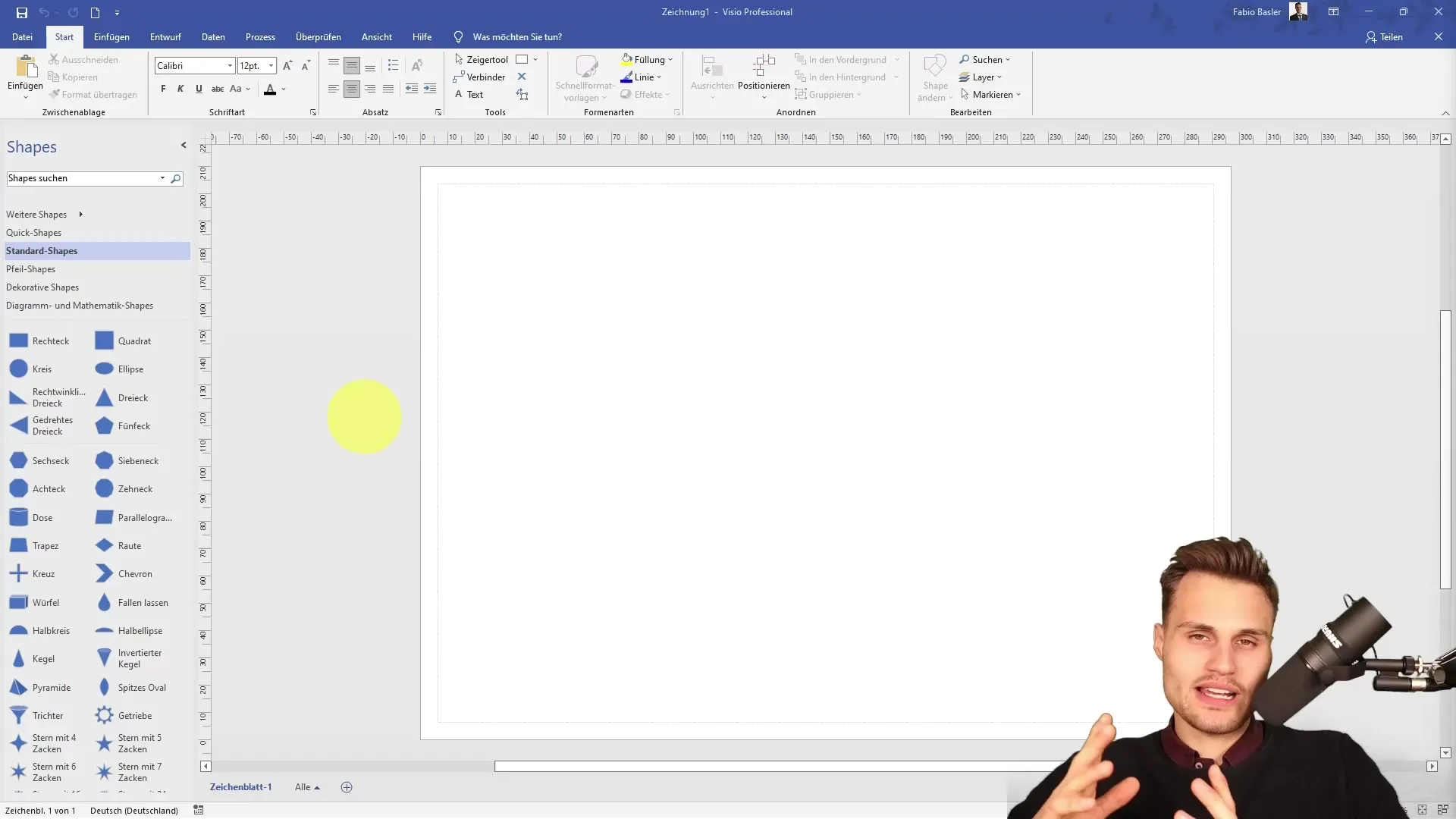Open the Datei menu
Viewport: 1456px width, 819px height.
pos(22,36)
